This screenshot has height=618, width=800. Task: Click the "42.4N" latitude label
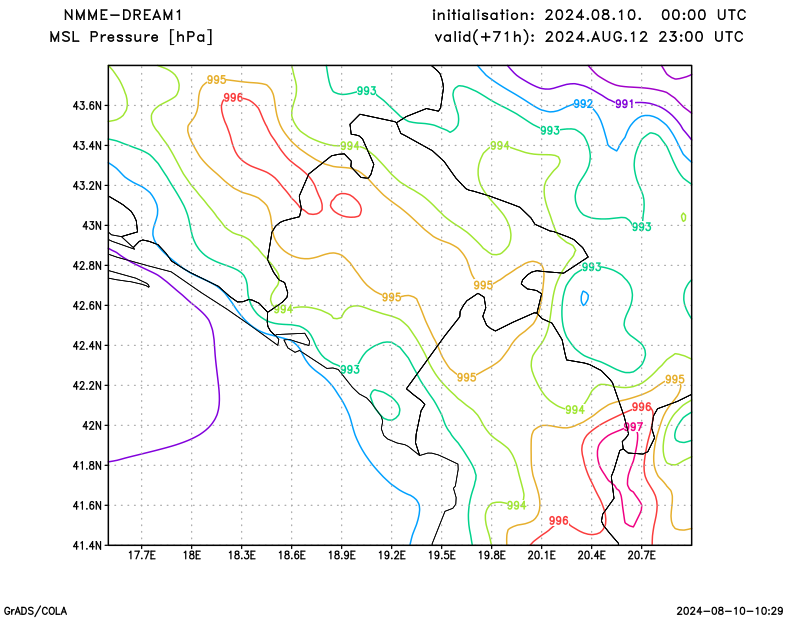click(x=87, y=345)
